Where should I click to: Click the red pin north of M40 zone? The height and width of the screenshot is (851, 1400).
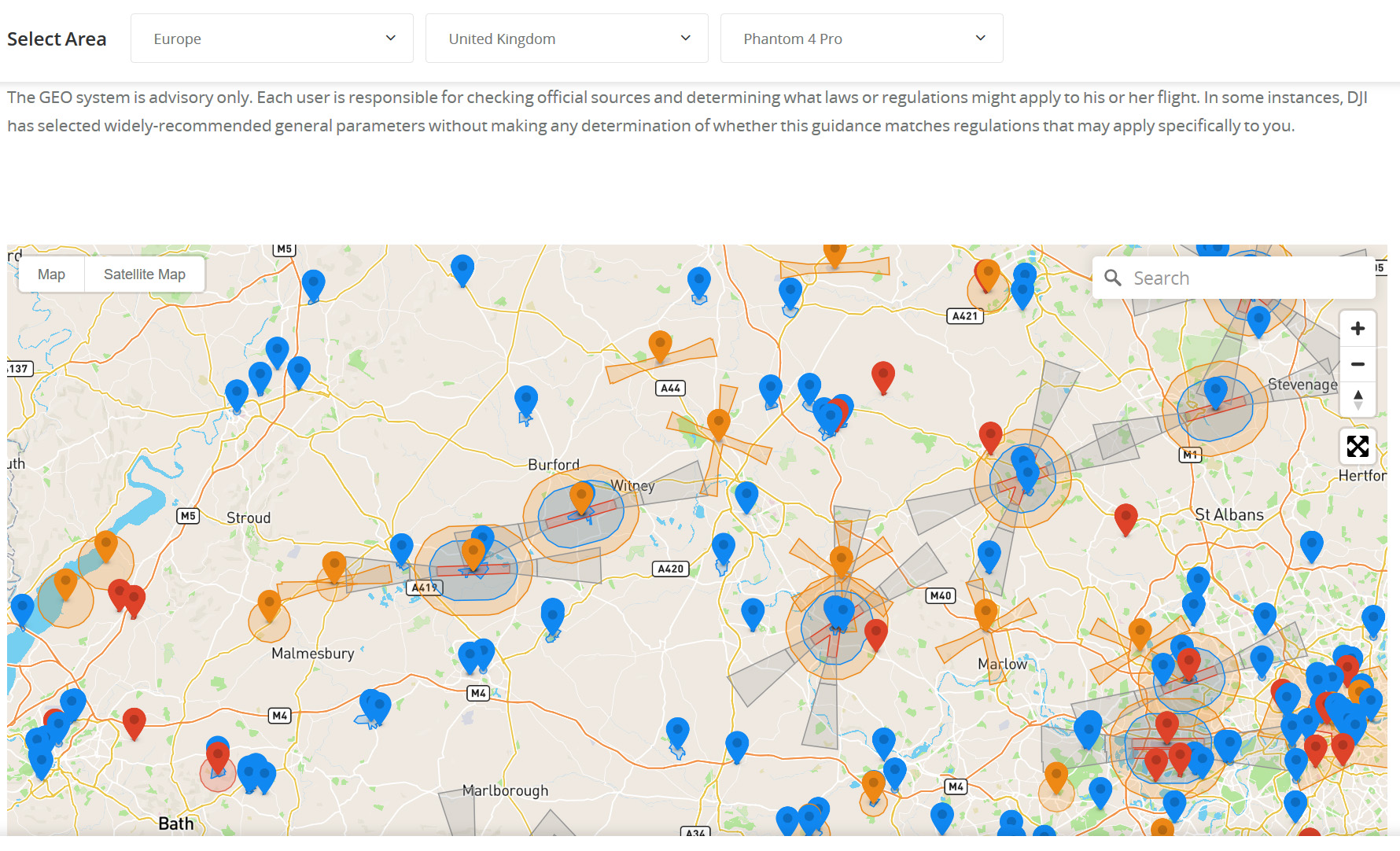(990, 437)
